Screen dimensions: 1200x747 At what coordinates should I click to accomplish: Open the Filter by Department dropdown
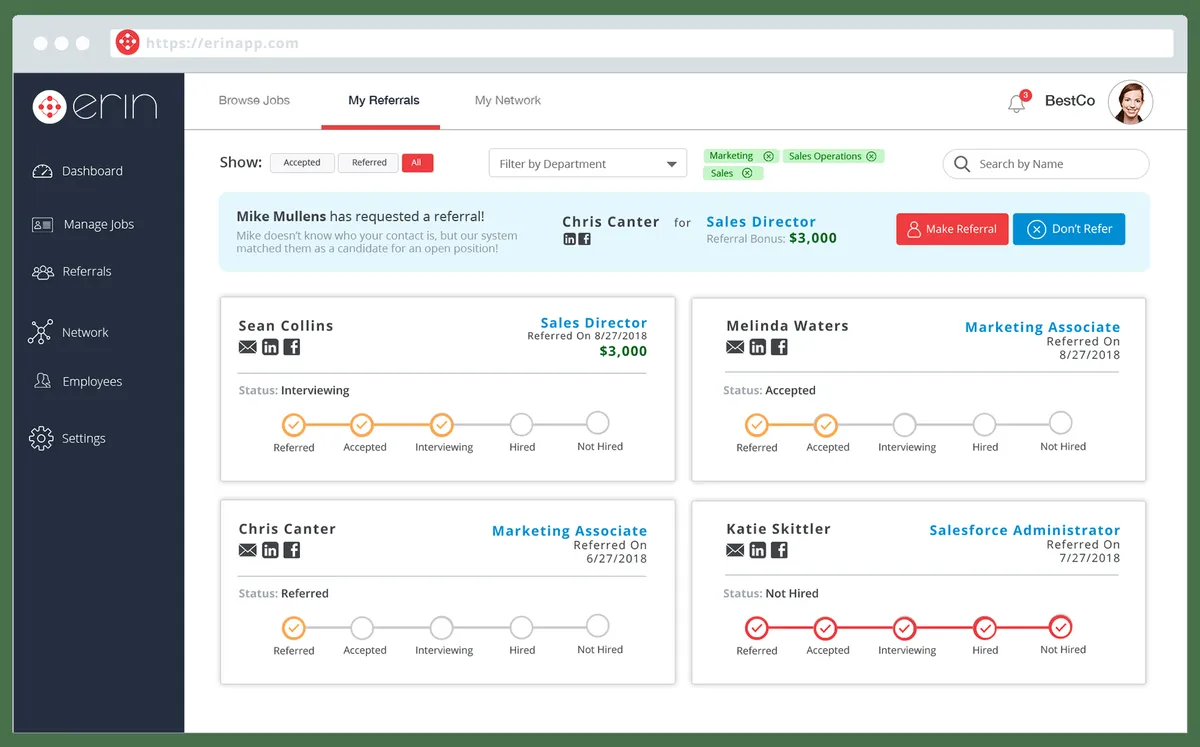(x=588, y=163)
